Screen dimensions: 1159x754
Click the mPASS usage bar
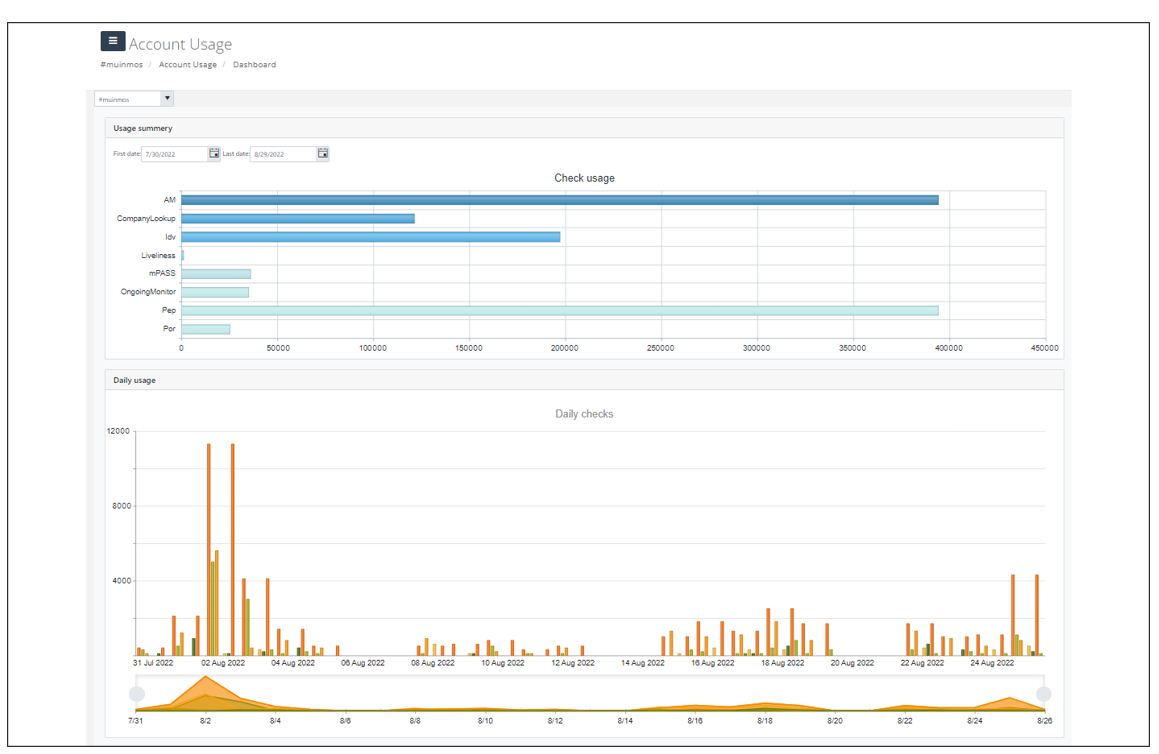coord(215,274)
